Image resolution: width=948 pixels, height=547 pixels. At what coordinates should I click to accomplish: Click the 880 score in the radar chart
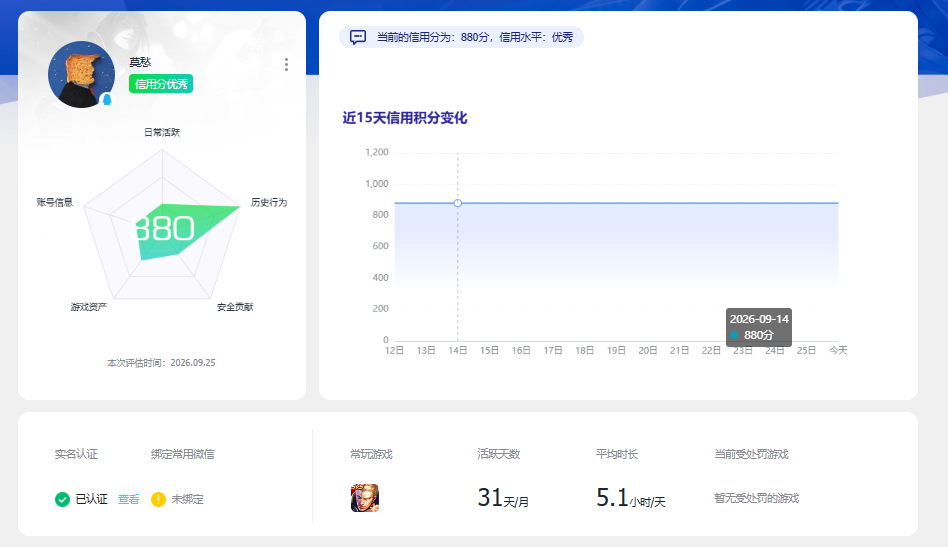tap(163, 228)
